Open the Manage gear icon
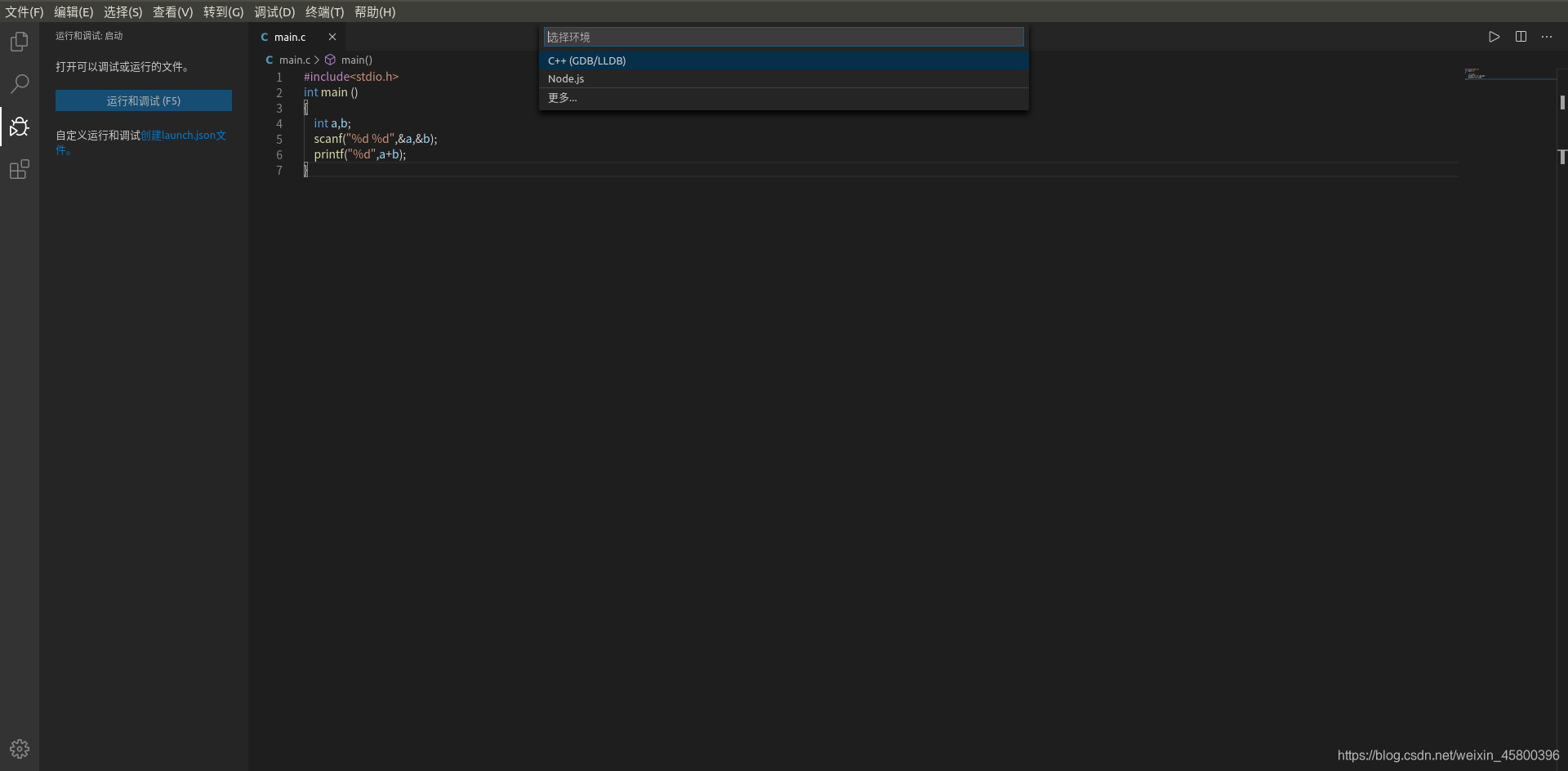The width and height of the screenshot is (1568, 771). pos(20,749)
